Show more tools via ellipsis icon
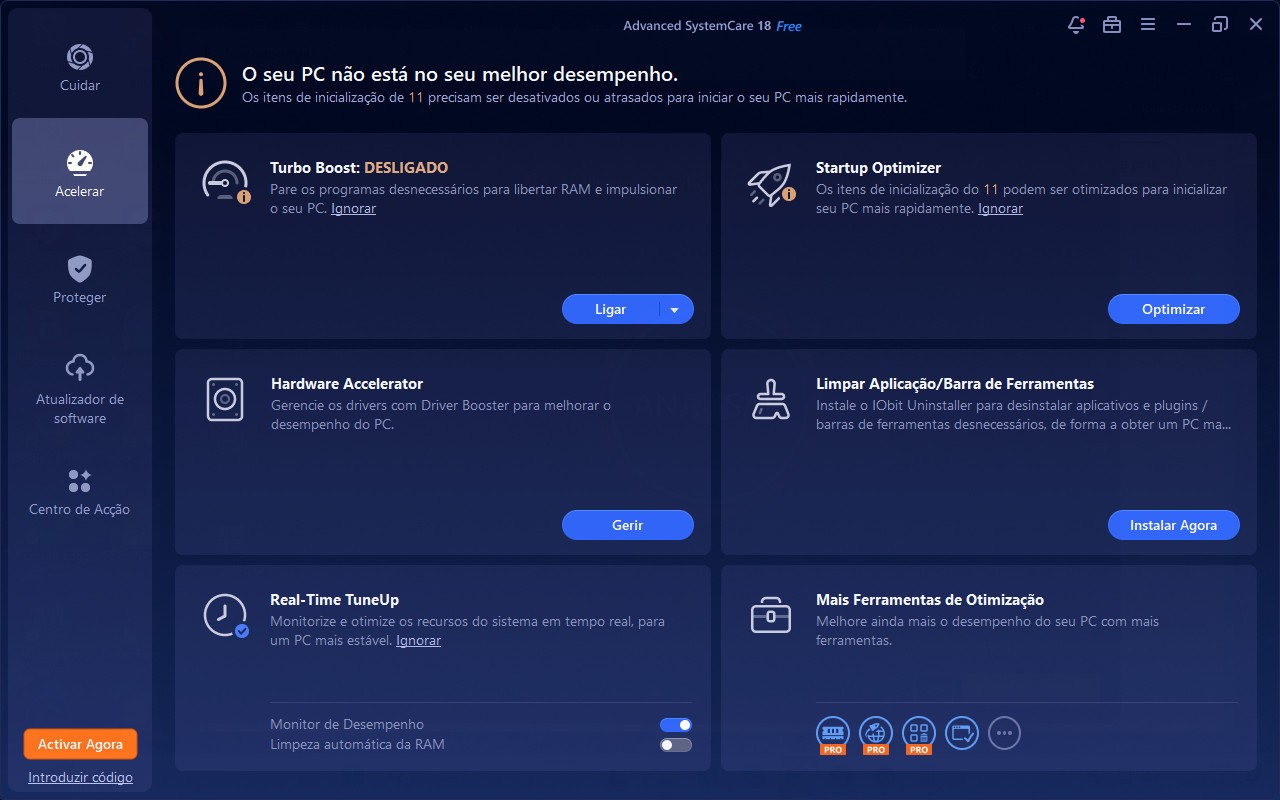Viewport: 1280px width, 800px height. 1005,733
